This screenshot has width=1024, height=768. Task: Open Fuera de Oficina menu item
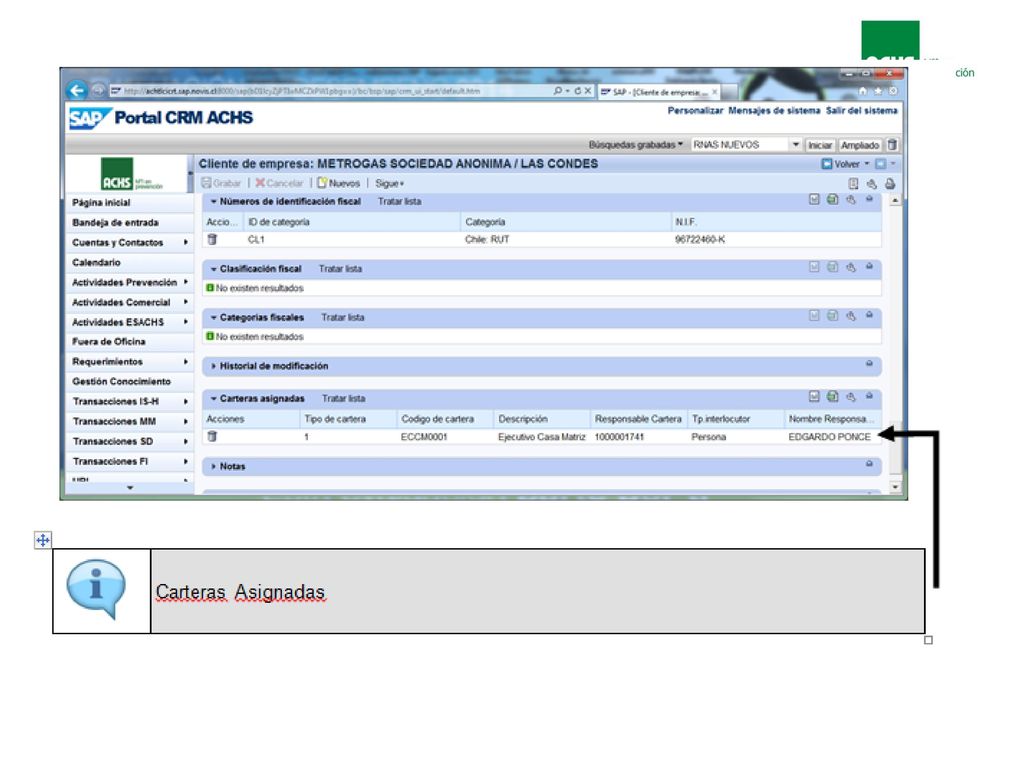point(108,342)
